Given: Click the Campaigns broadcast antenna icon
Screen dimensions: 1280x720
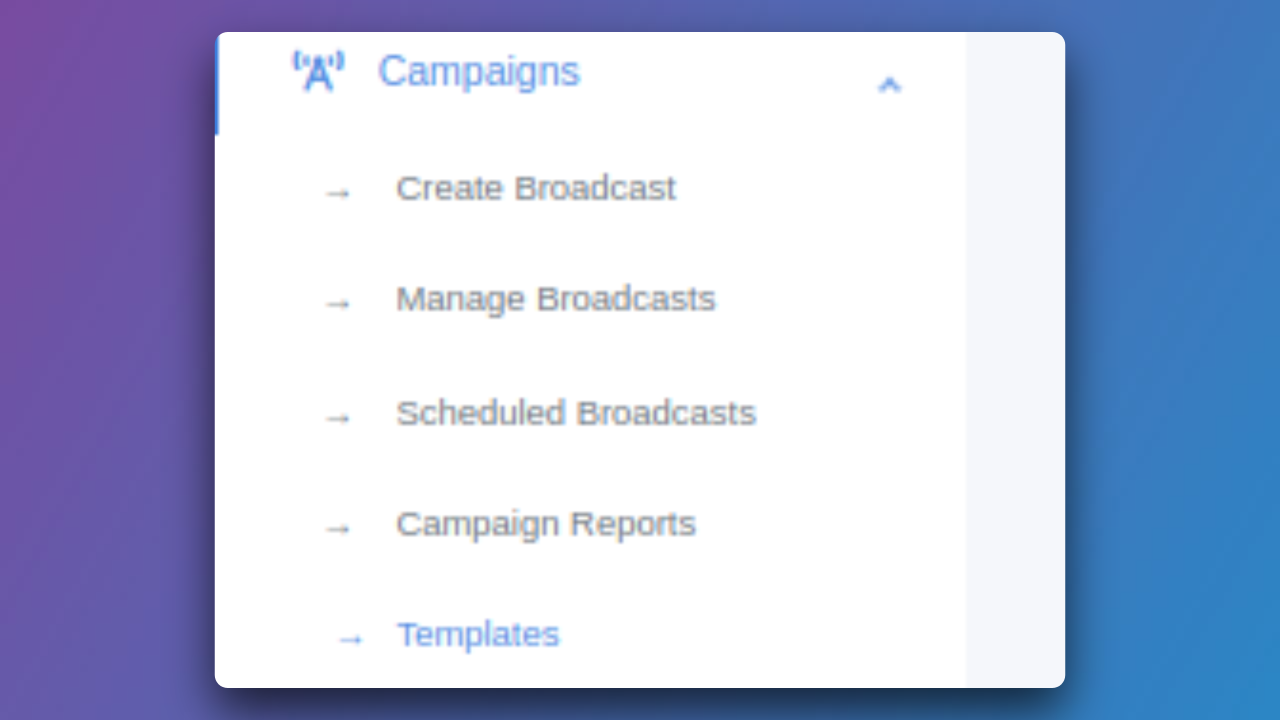Looking at the screenshot, I should pyautogui.click(x=318, y=72).
